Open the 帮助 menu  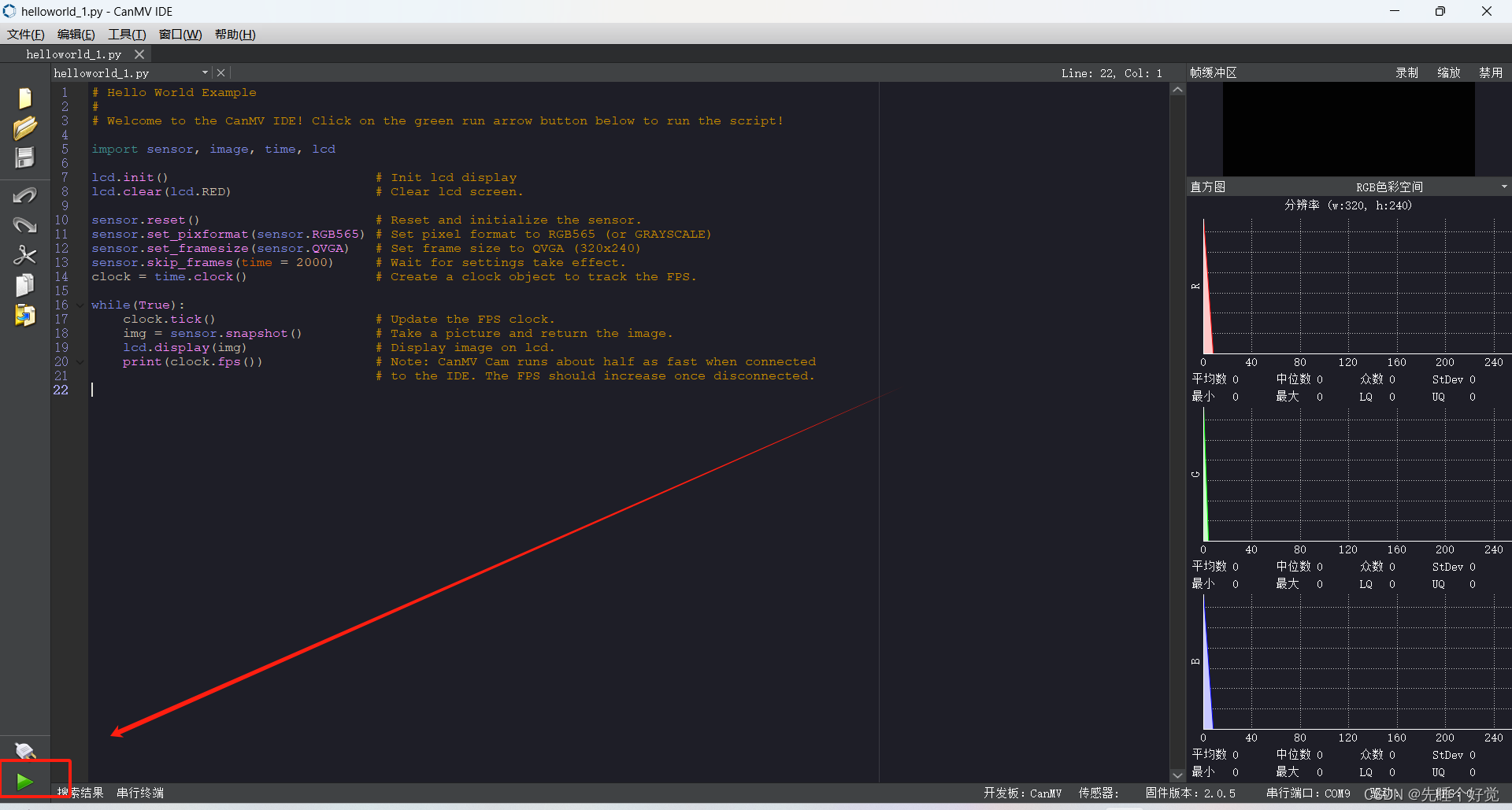(234, 34)
